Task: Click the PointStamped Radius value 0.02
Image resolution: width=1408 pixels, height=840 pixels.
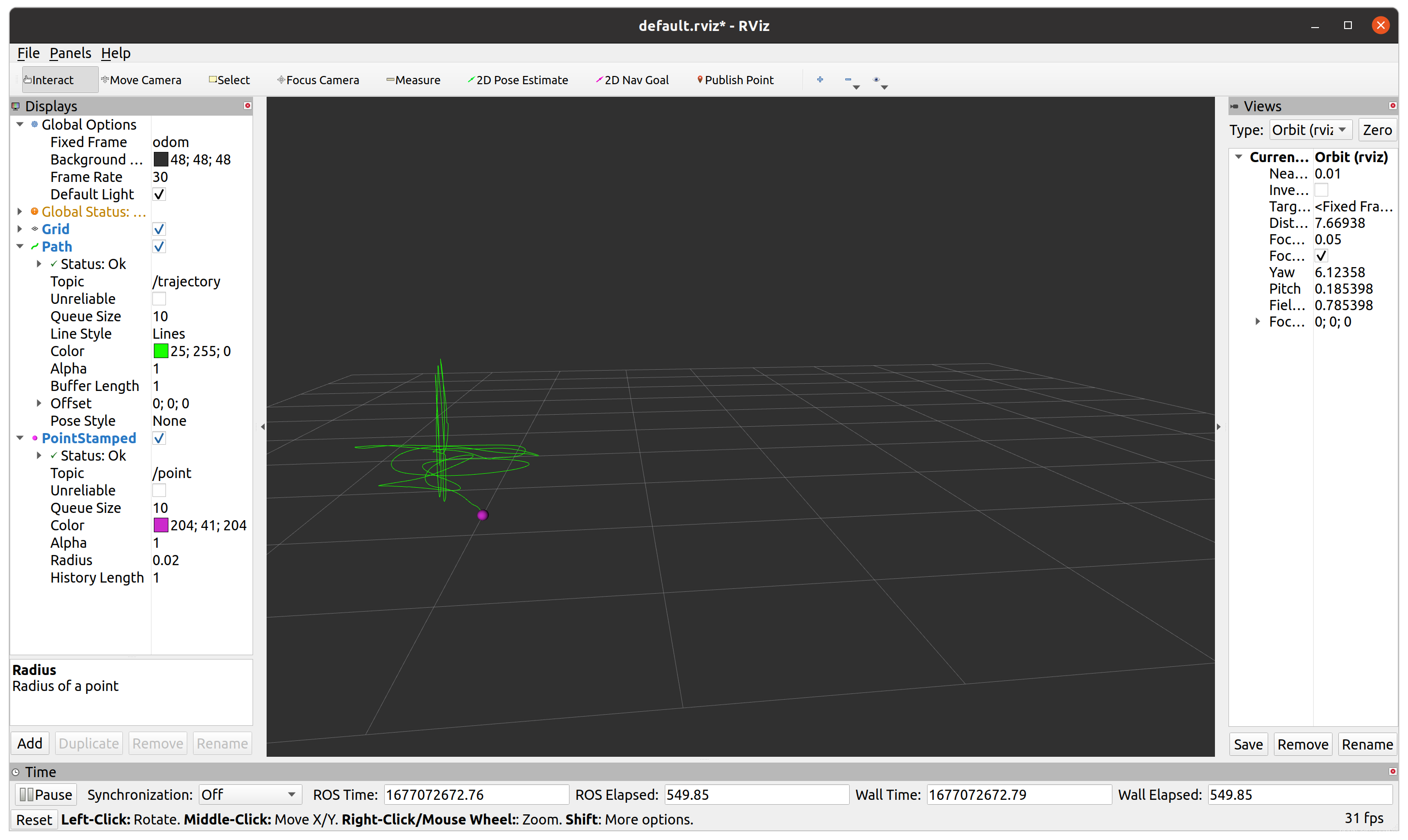Action: [166, 560]
